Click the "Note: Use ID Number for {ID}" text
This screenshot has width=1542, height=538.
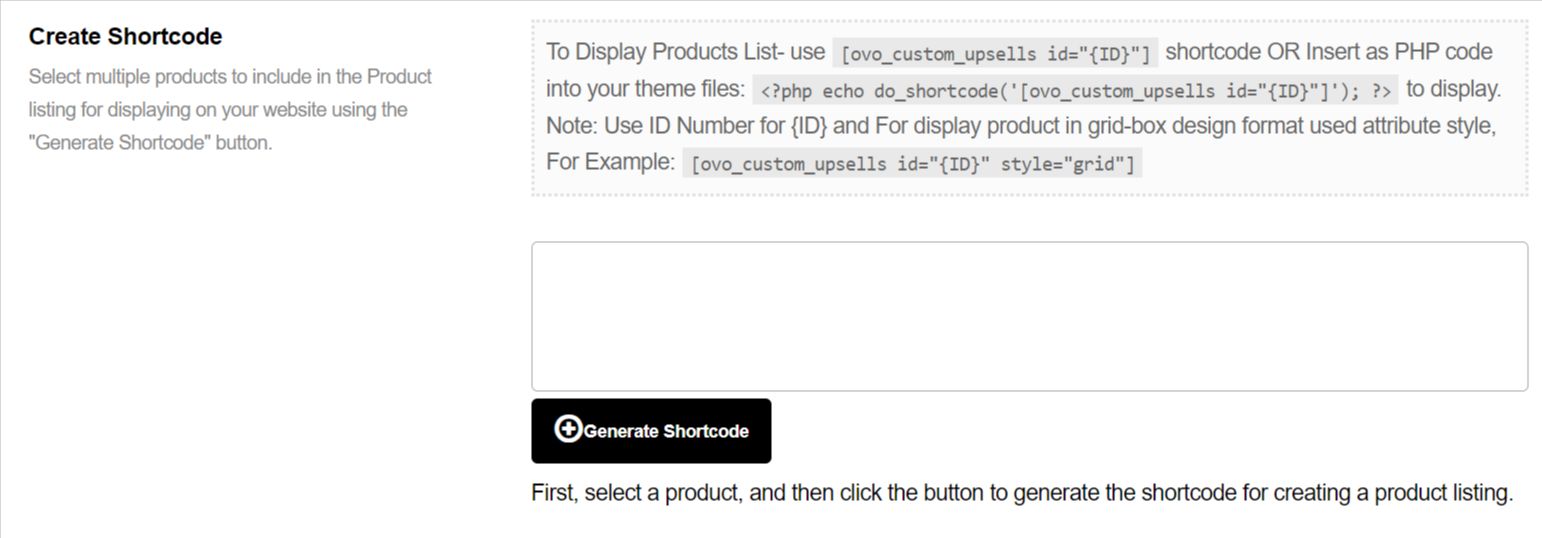tap(687, 127)
